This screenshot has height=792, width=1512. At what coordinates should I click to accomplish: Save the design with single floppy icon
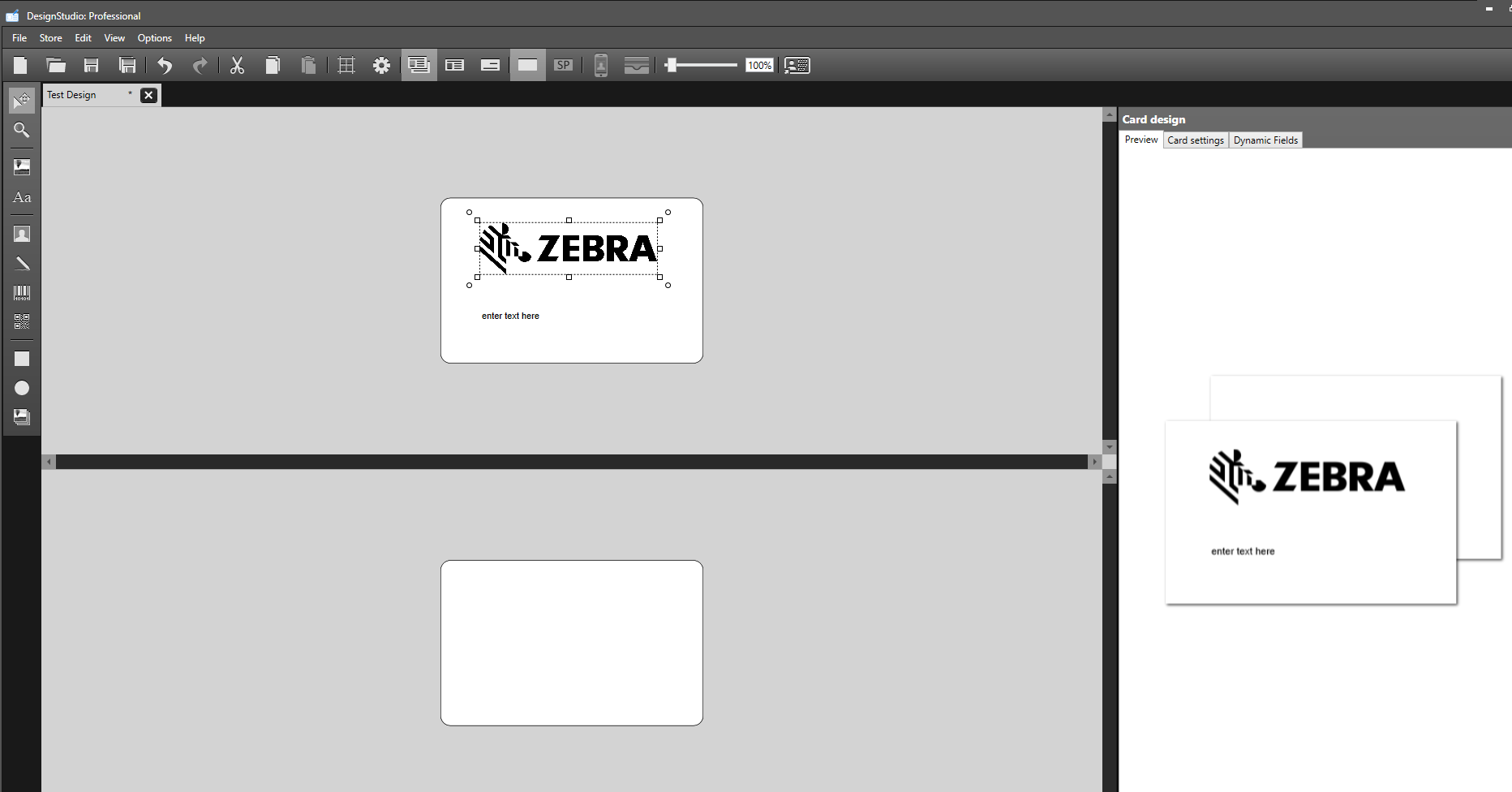[92, 66]
